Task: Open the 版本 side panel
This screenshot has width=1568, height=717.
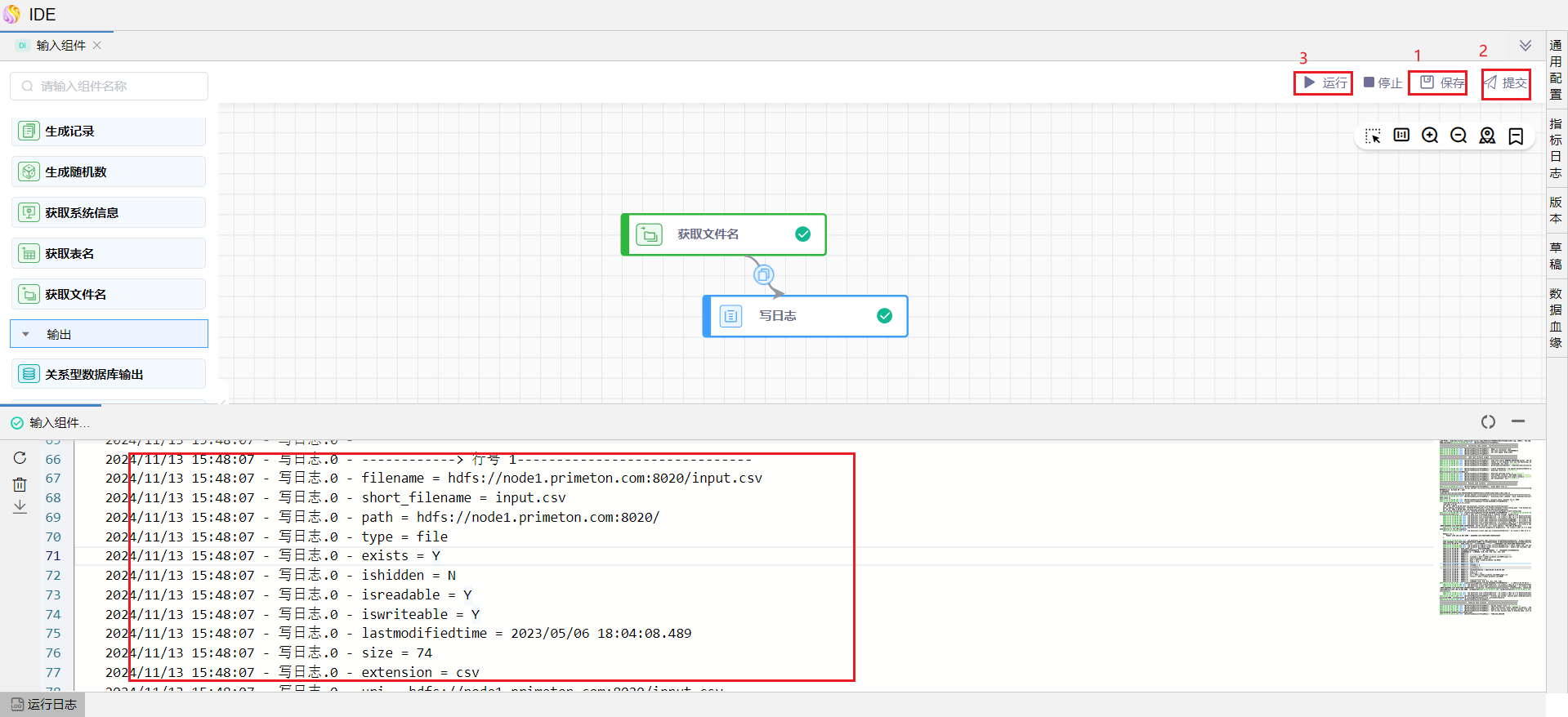Action: click(x=1556, y=210)
